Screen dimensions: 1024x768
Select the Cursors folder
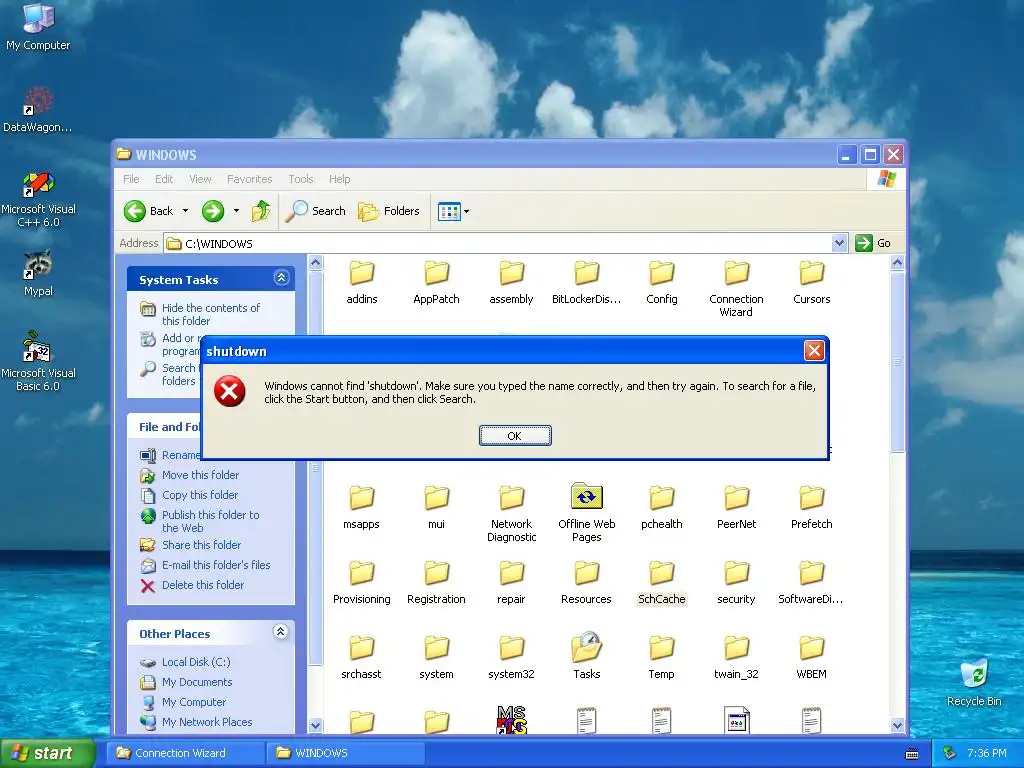tap(812, 283)
